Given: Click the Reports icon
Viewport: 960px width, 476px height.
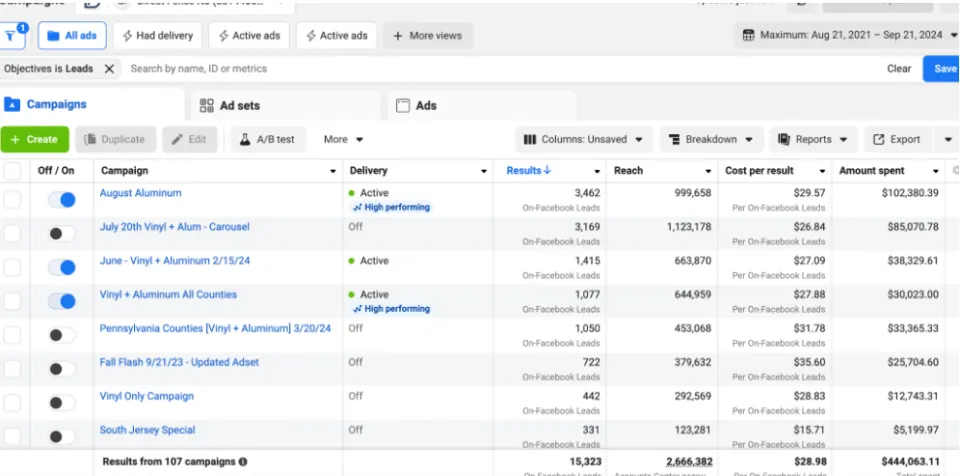Looking at the screenshot, I should 784,139.
